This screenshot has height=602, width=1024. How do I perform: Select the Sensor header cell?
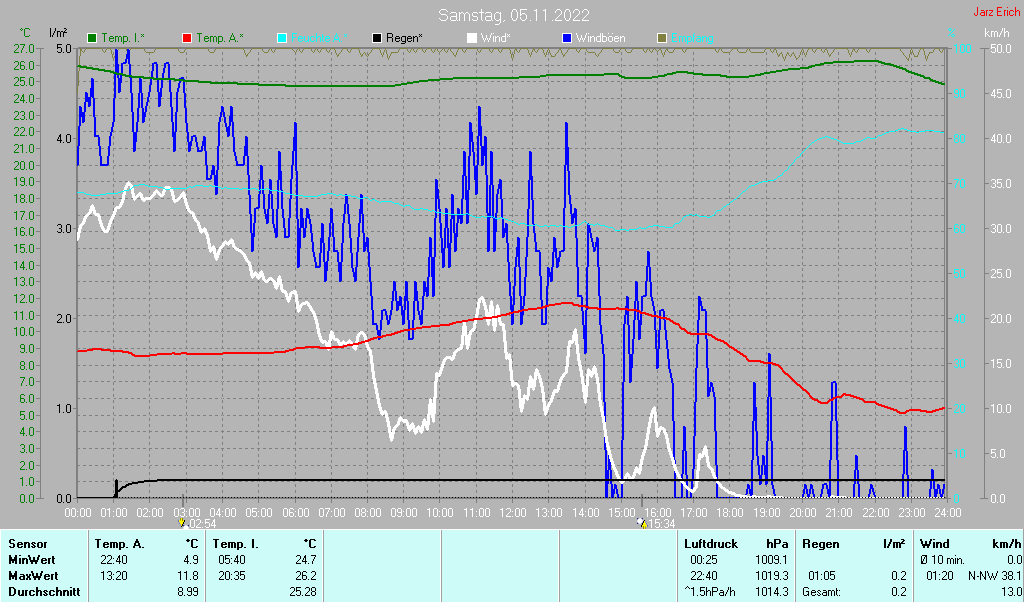(27, 544)
